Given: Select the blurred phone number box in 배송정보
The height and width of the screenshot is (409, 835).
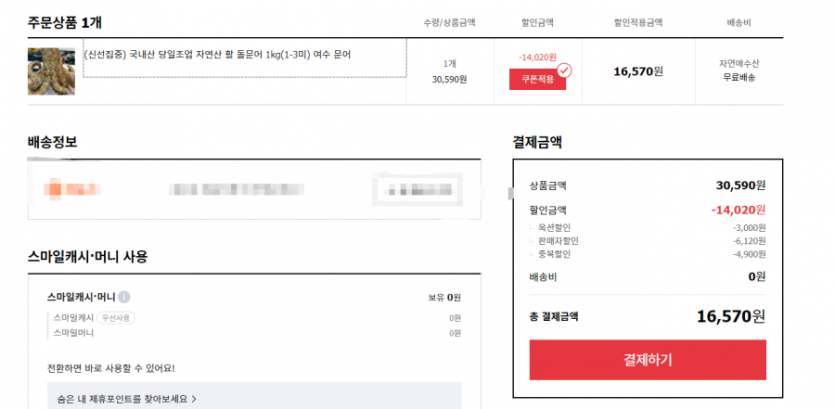Looking at the screenshot, I should pos(417,188).
